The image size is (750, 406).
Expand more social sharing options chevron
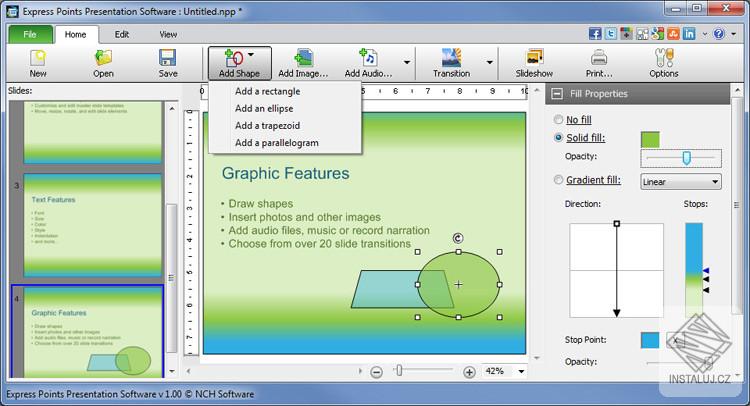click(x=705, y=34)
